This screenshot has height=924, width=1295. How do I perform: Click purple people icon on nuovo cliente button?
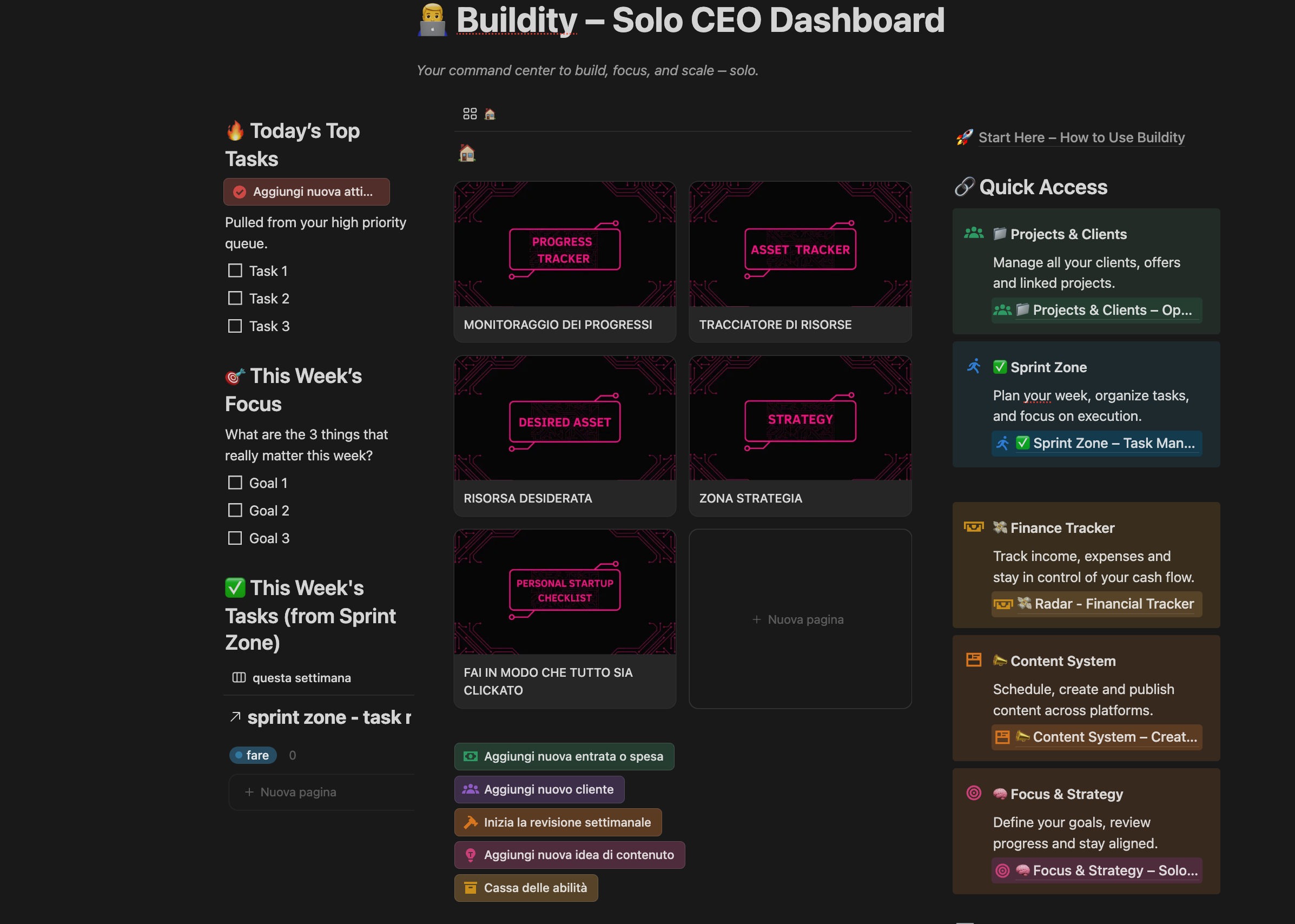pyautogui.click(x=471, y=789)
